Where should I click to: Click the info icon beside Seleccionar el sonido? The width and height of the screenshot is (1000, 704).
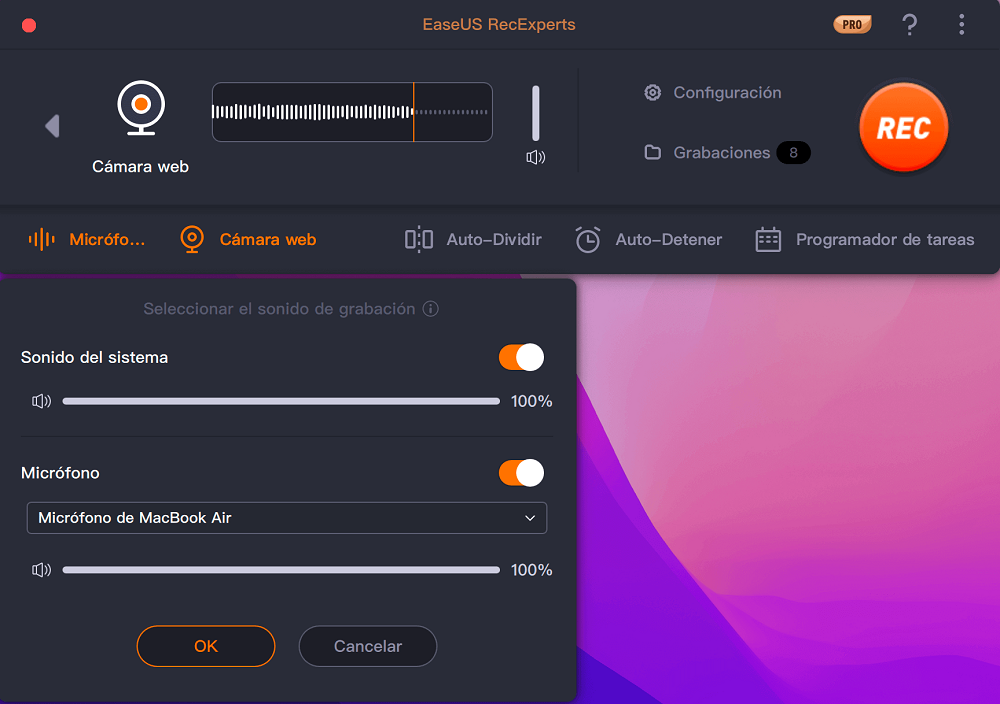(431, 309)
